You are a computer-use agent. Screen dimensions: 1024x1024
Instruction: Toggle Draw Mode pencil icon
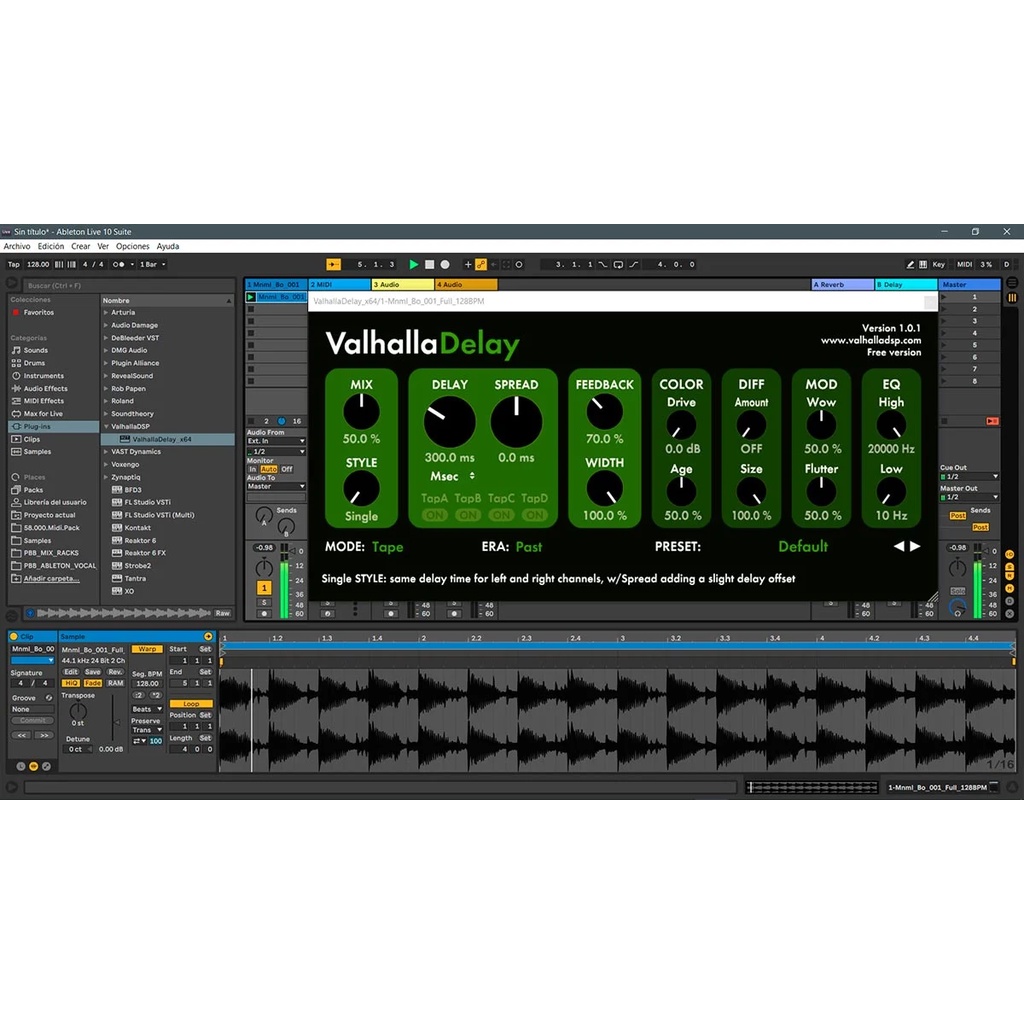click(910, 264)
